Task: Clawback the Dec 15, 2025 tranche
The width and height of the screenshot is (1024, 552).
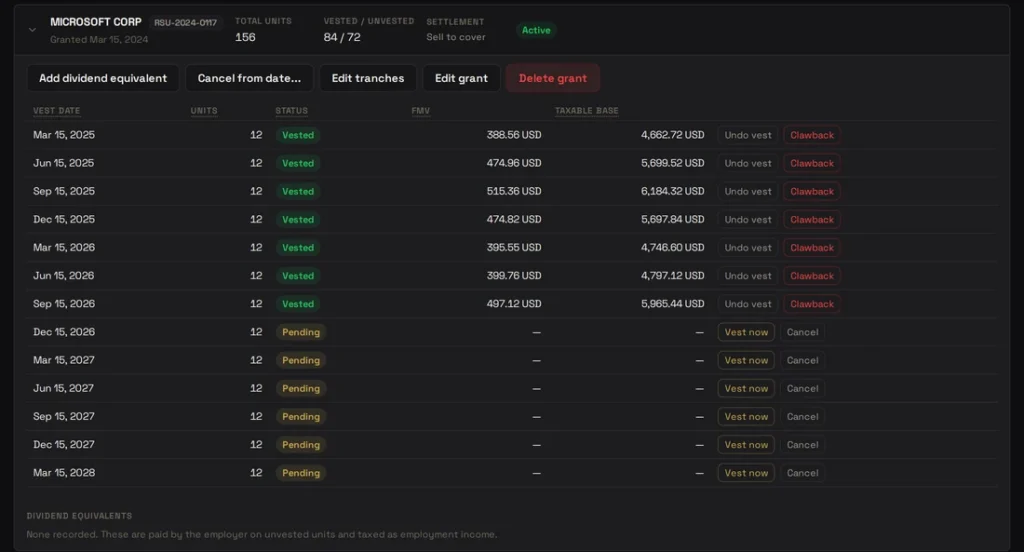Action: tap(812, 219)
